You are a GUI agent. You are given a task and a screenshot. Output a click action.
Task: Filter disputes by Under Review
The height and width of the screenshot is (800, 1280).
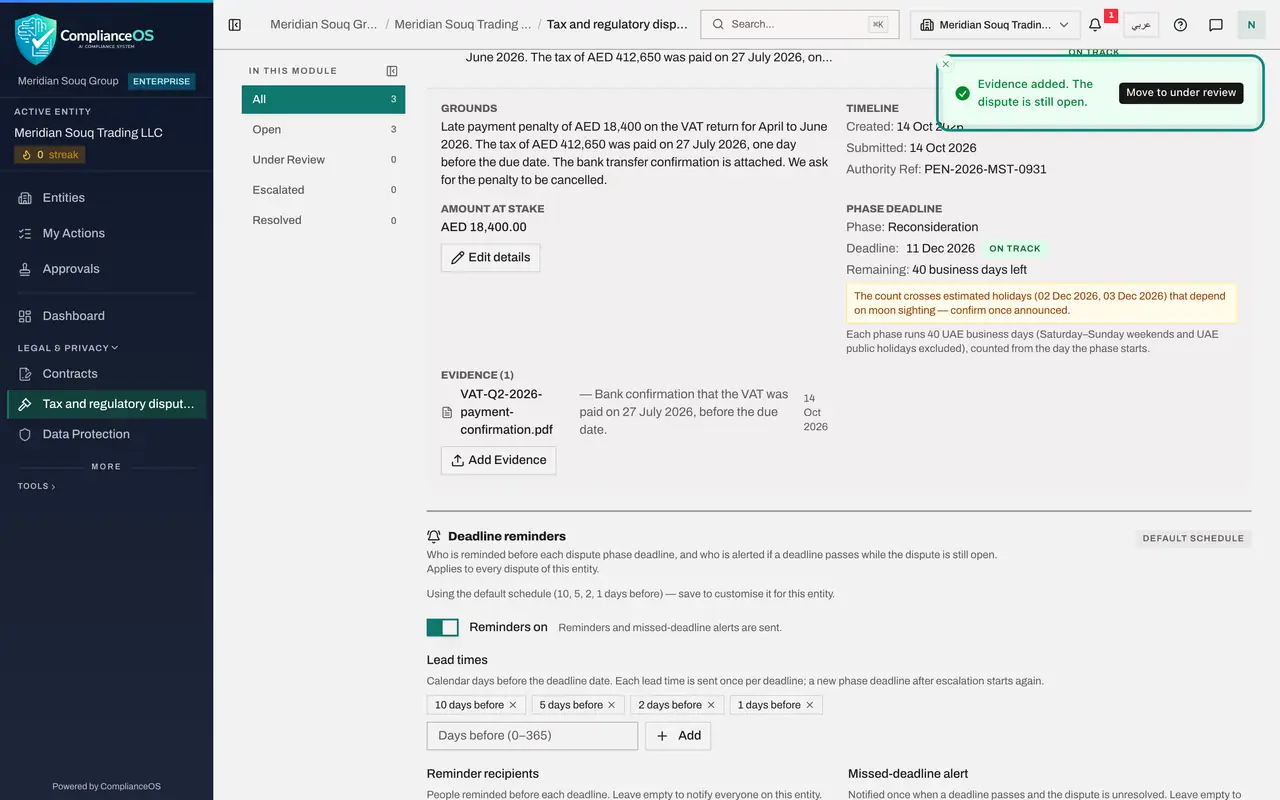click(x=323, y=159)
